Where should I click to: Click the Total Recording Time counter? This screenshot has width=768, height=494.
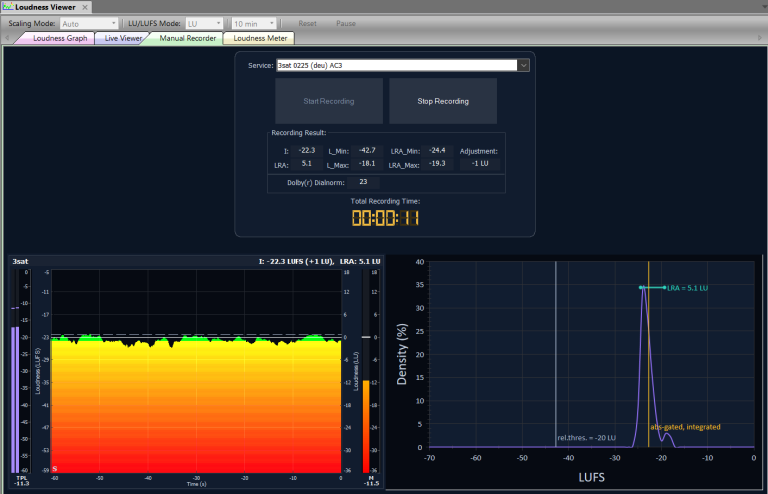click(x=385, y=218)
